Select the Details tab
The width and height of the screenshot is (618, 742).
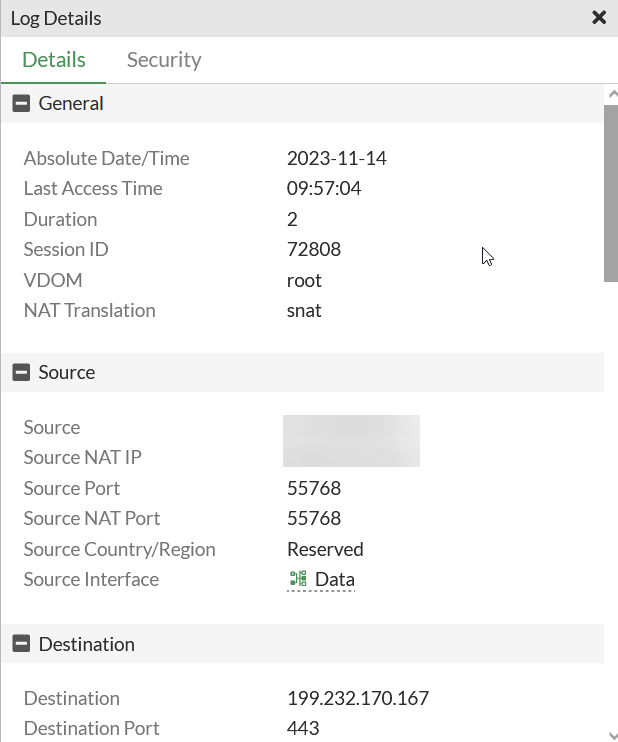54,60
